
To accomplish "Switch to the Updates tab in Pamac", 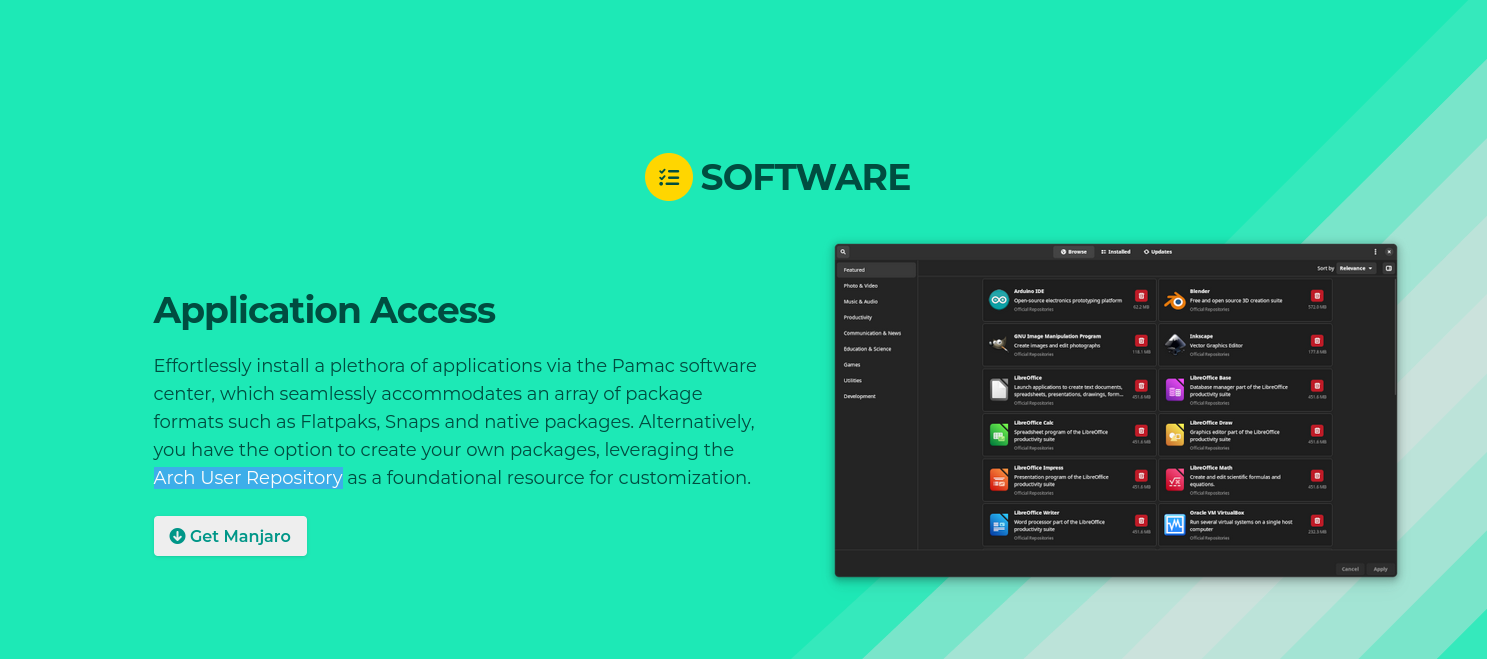I will click(x=1158, y=252).
